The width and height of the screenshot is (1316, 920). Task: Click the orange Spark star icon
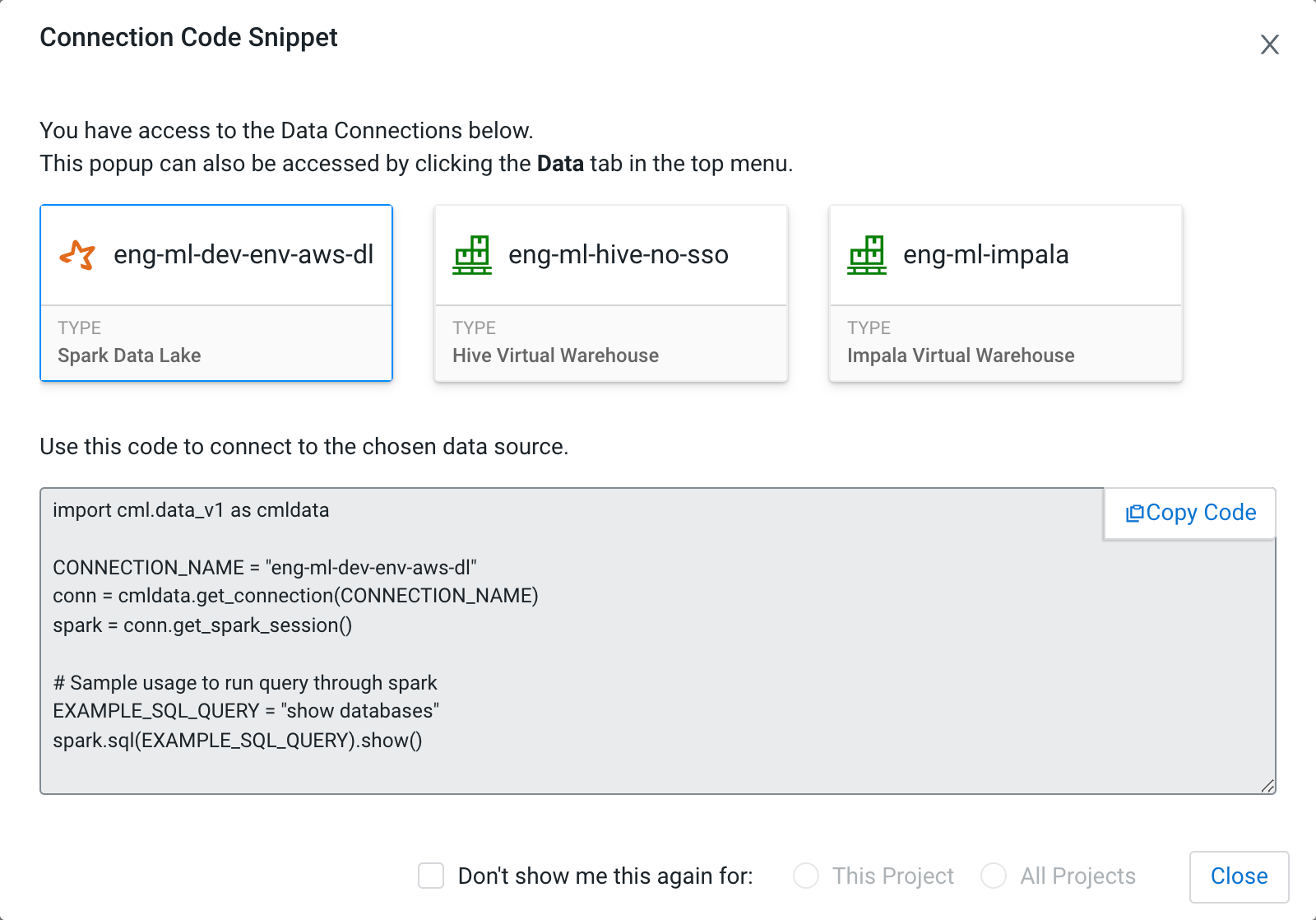coord(77,255)
